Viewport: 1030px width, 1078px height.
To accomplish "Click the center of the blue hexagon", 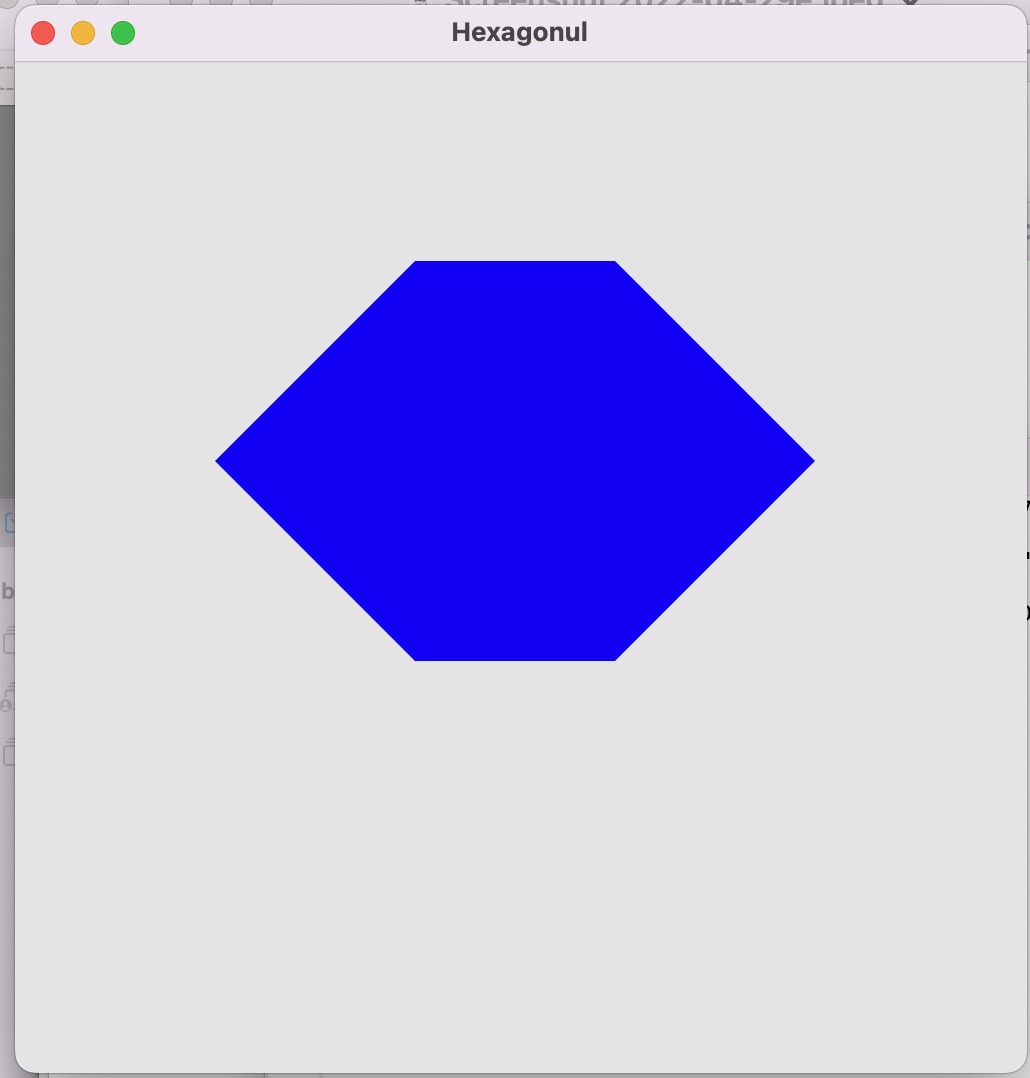I will tap(515, 461).
